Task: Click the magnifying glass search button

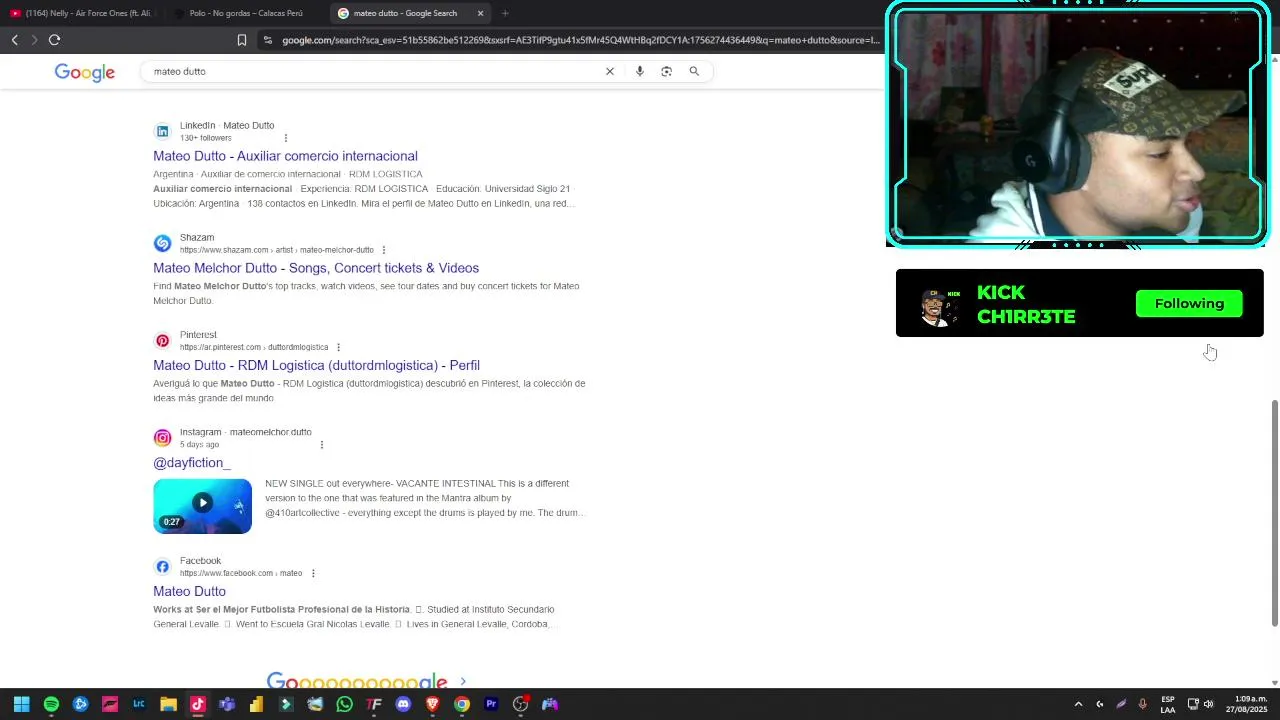Action: (694, 71)
